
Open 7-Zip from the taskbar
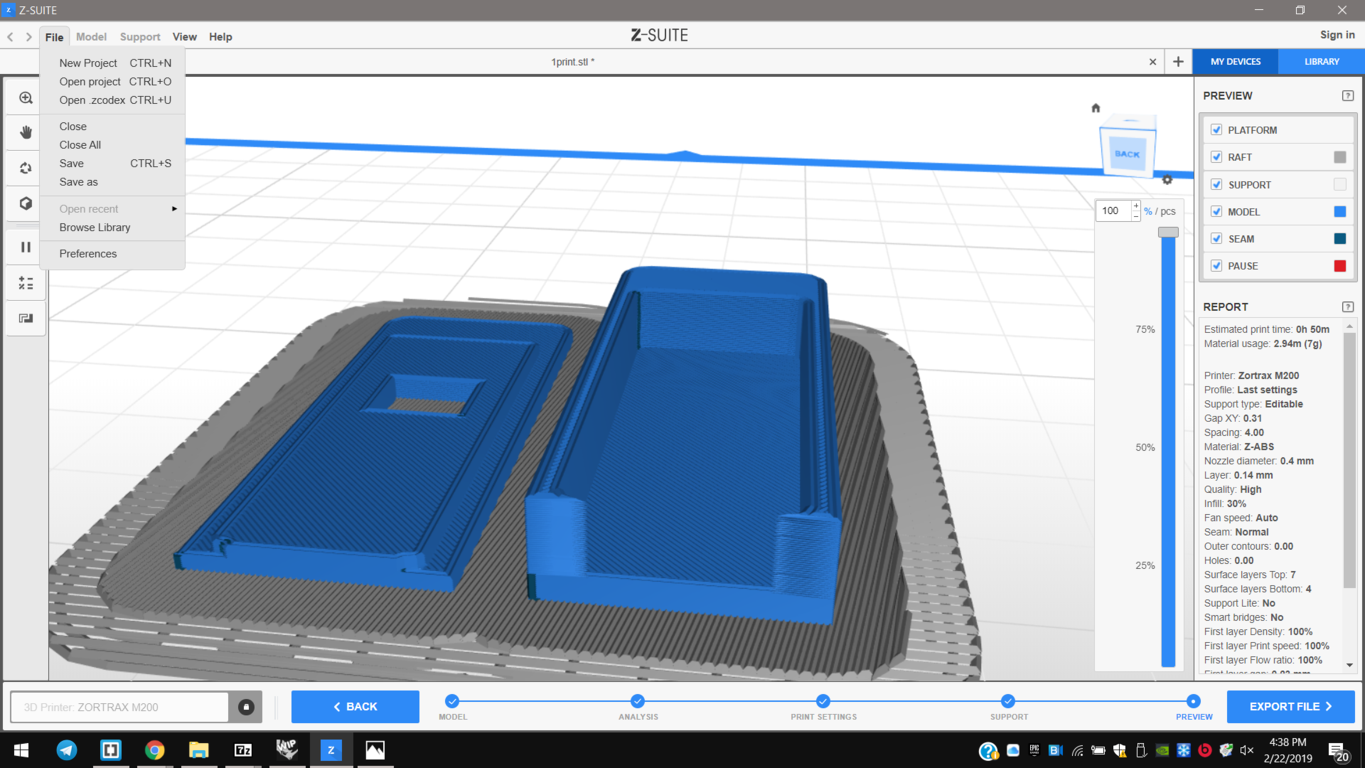pyautogui.click(x=242, y=750)
